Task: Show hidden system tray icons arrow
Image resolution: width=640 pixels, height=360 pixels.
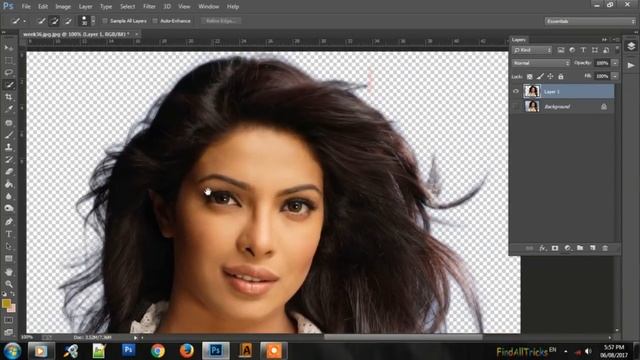Action: click(x=566, y=351)
